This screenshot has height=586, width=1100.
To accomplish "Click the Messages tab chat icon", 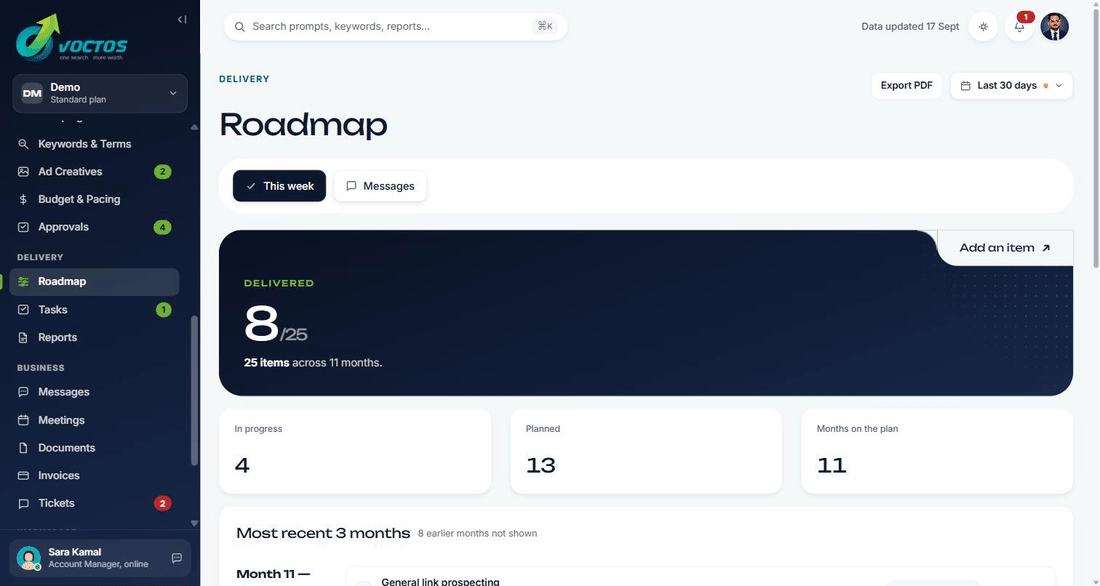I will pos(351,186).
